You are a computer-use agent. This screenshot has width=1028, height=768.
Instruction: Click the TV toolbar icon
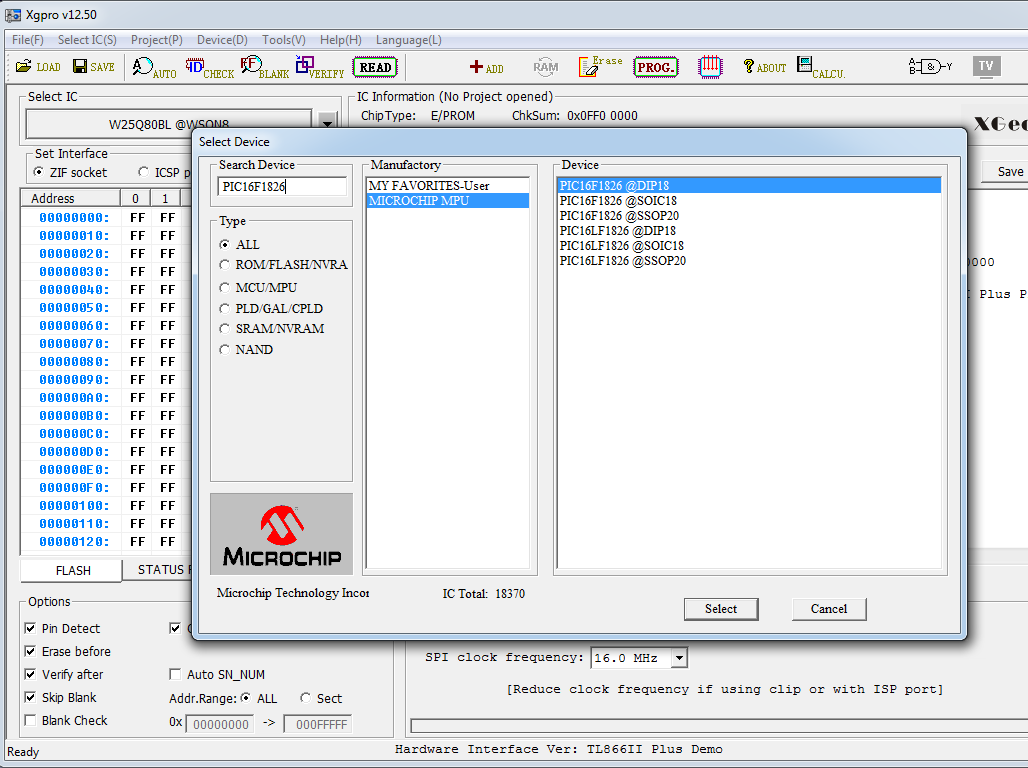pyautogui.click(x=986, y=66)
